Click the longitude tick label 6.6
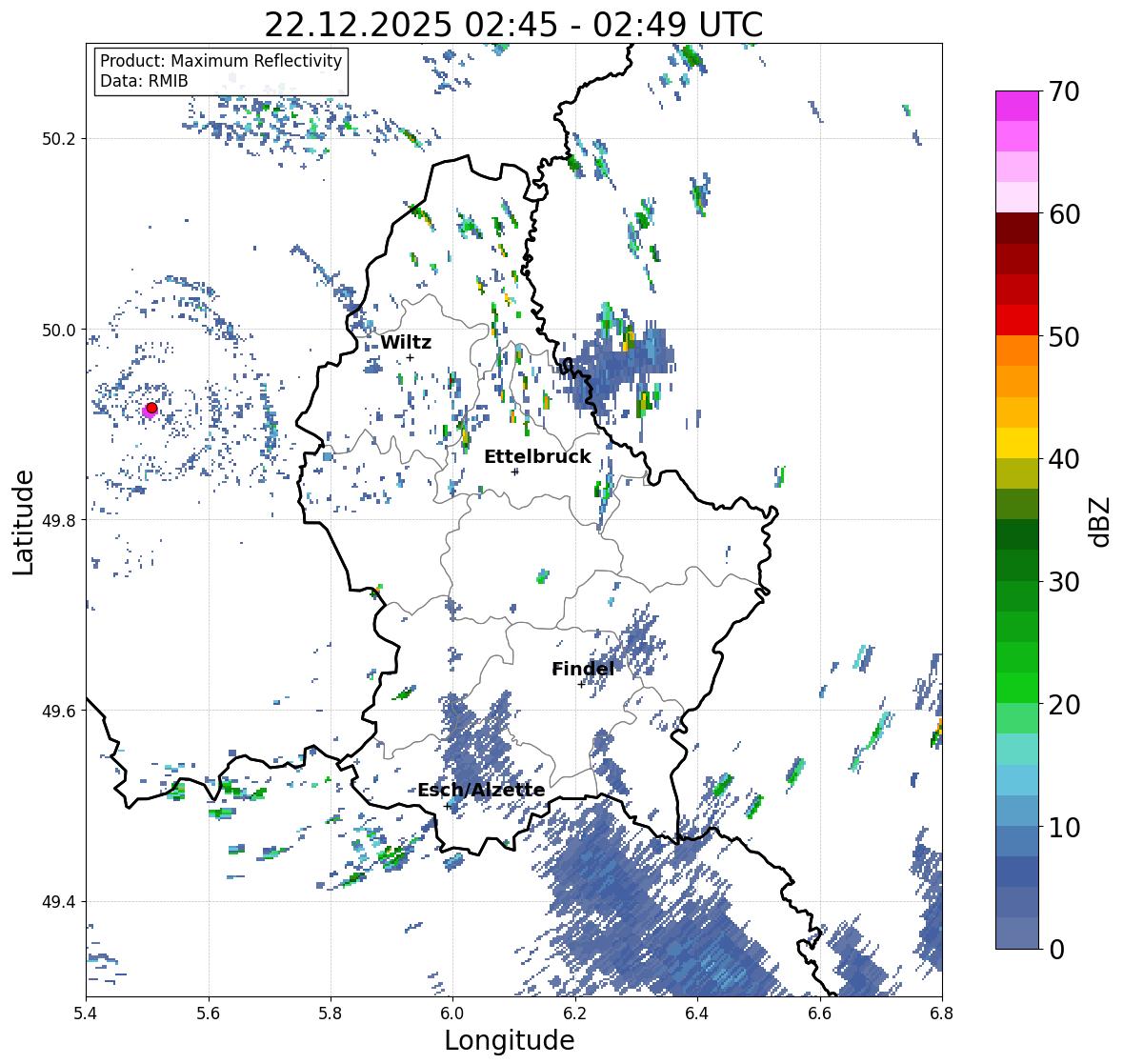Screen dimensions: 1123x1064 820,1014
